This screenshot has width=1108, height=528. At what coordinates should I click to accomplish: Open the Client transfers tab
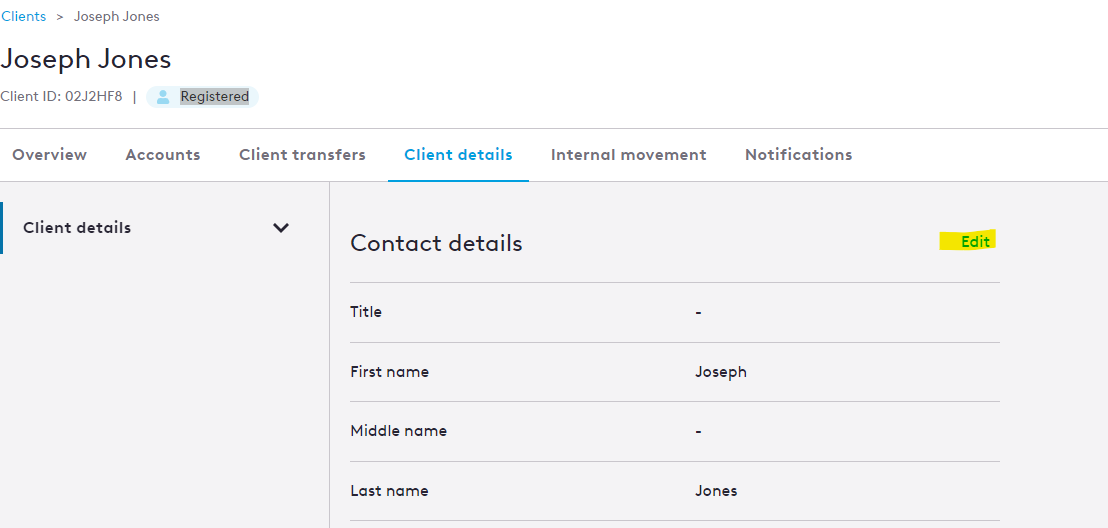tap(302, 155)
